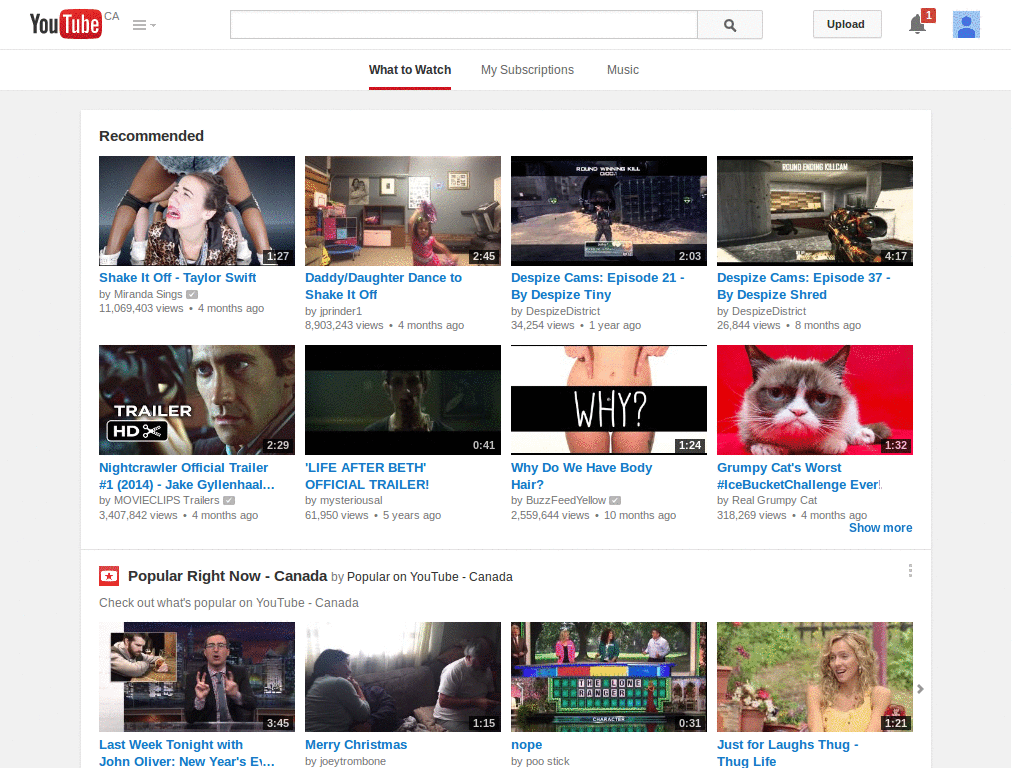The width and height of the screenshot is (1024, 768).
Task: Click the Upload button
Action: (846, 24)
